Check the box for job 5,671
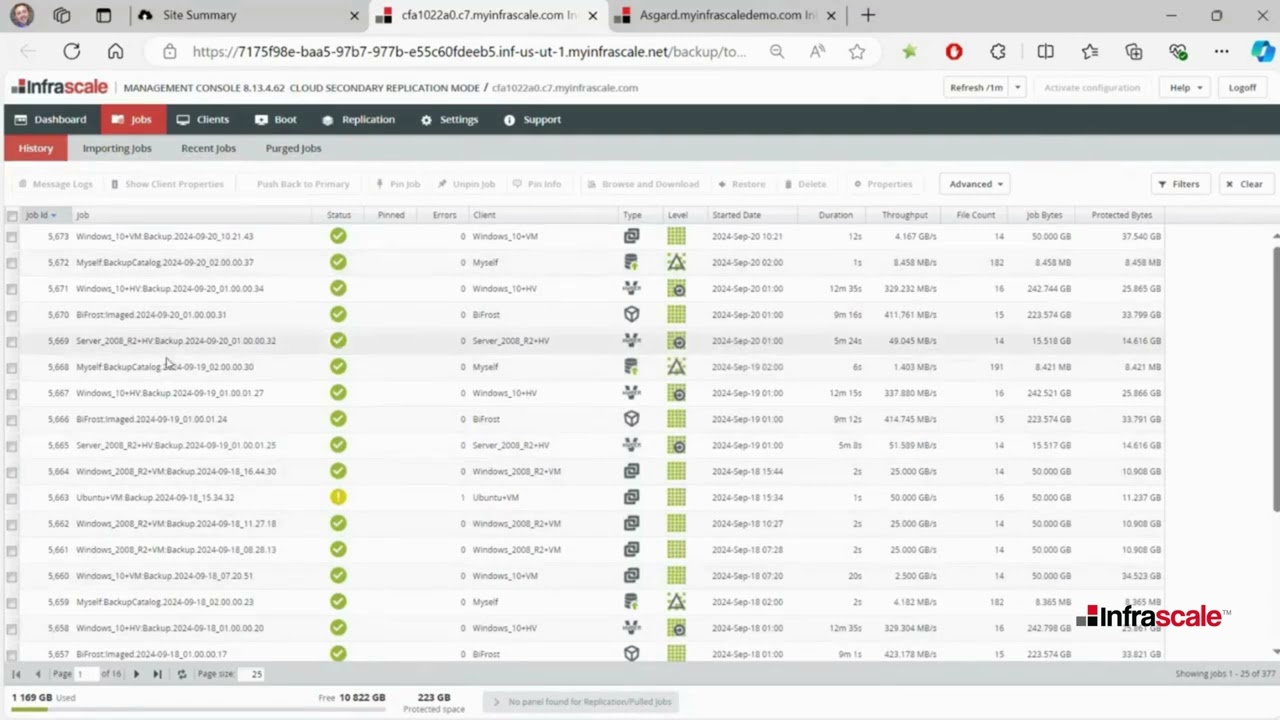The image size is (1280, 720). pyautogui.click(x=12, y=289)
